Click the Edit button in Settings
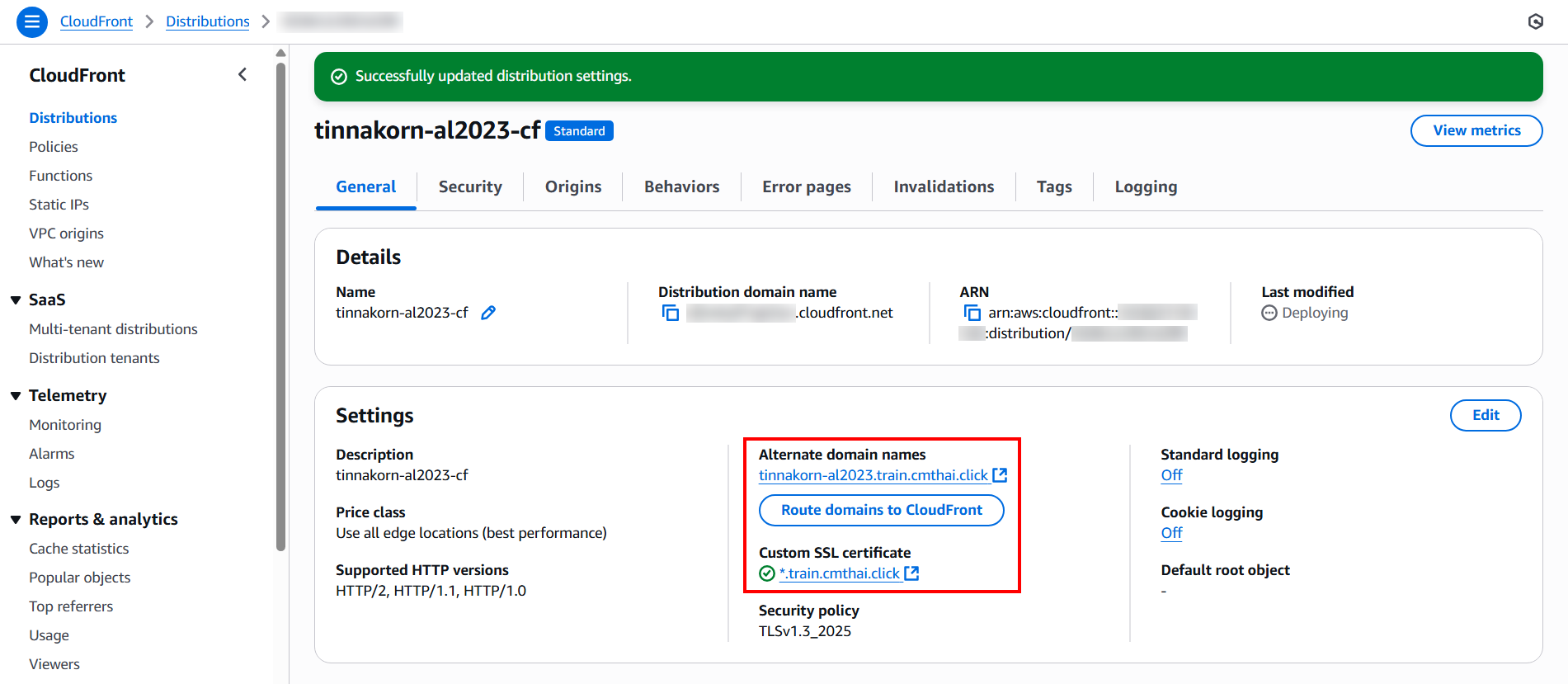Image resolution: width=1568 pixels, height=684 pixels. 1486,415
